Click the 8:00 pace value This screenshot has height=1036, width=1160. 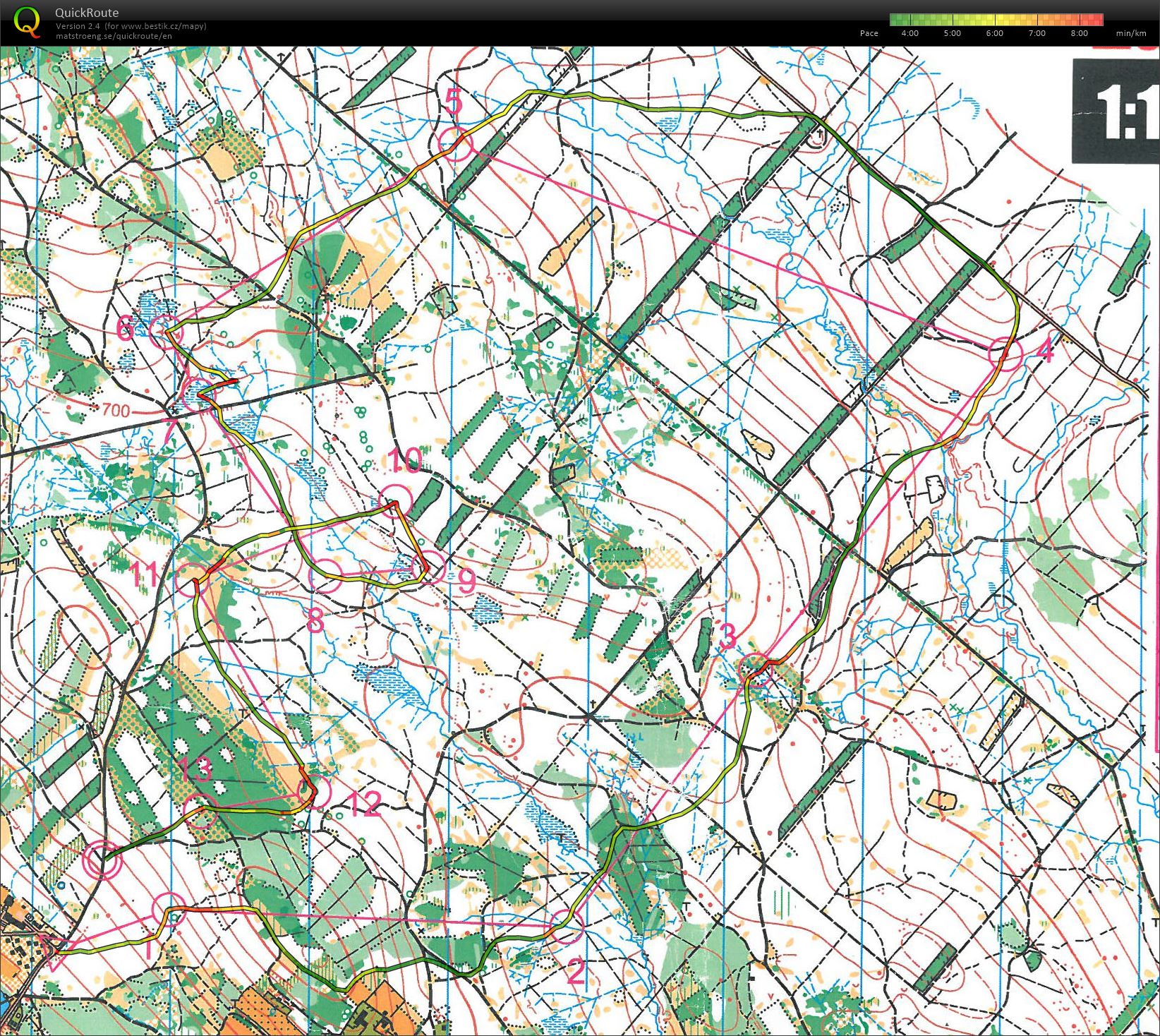(1080, 33)
